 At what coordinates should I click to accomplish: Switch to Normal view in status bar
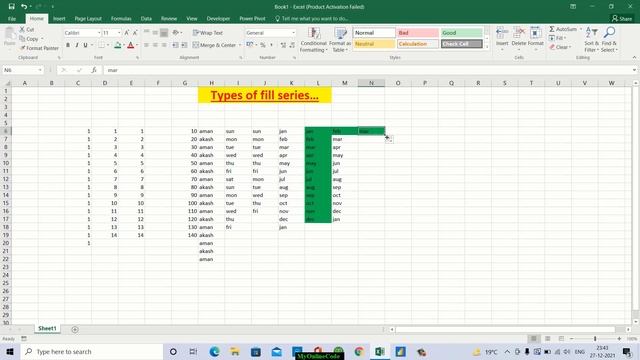coord(533,339)
